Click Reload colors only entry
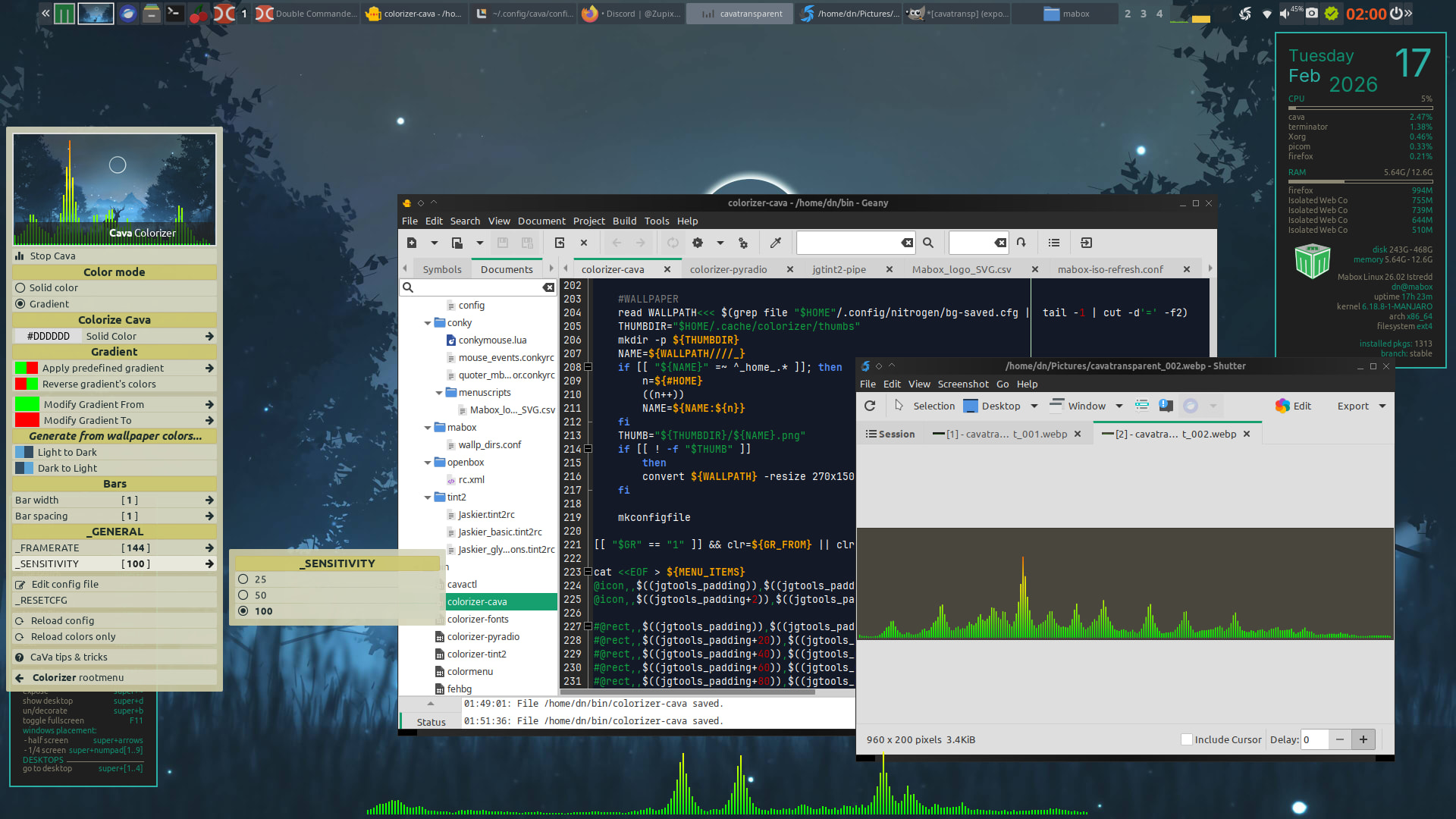Image resolution: width=1456 pixels, height=819 pixels. (x=74, y=637)
